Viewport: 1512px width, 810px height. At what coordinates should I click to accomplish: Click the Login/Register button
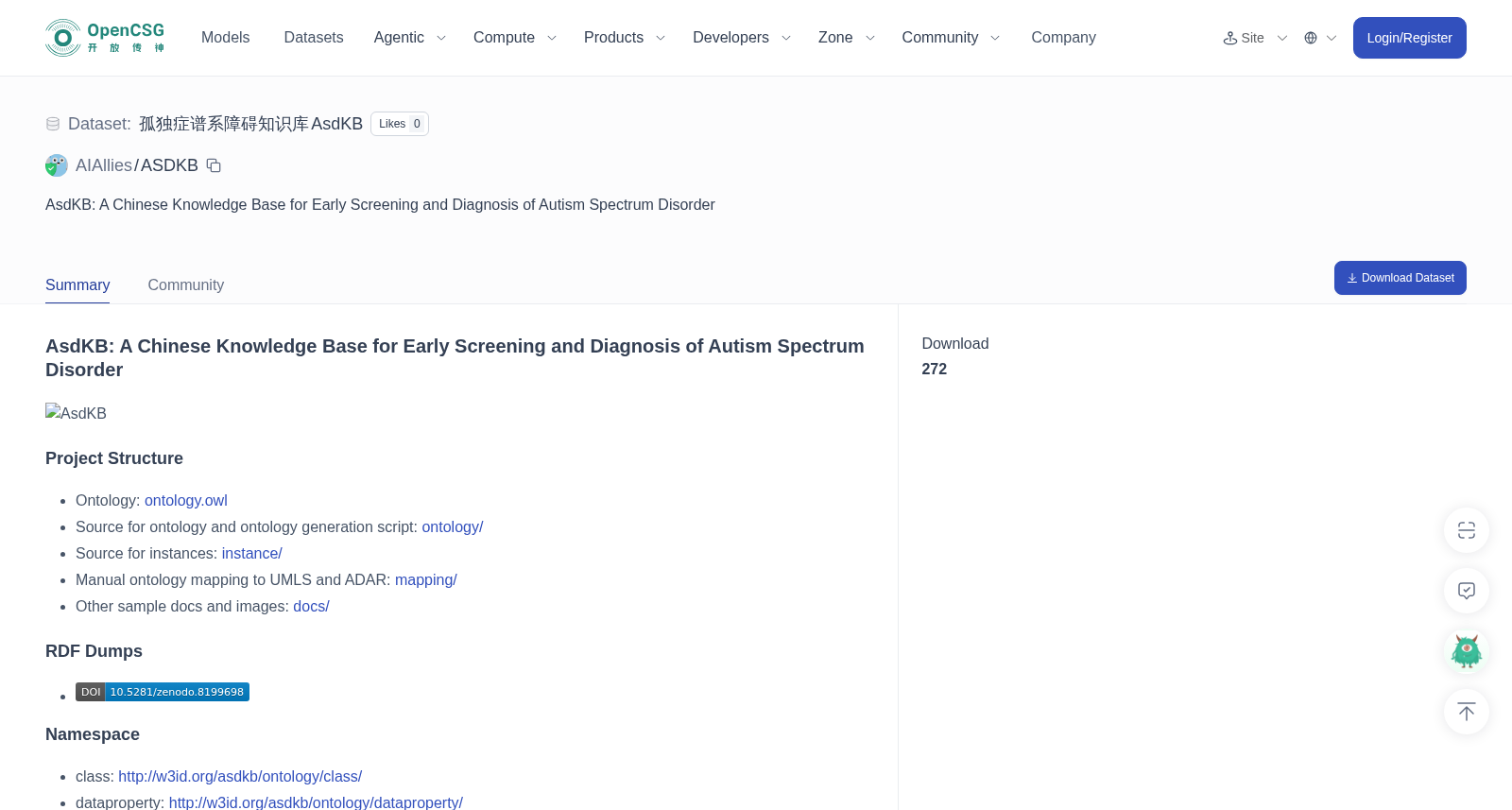click(1410, 38)
